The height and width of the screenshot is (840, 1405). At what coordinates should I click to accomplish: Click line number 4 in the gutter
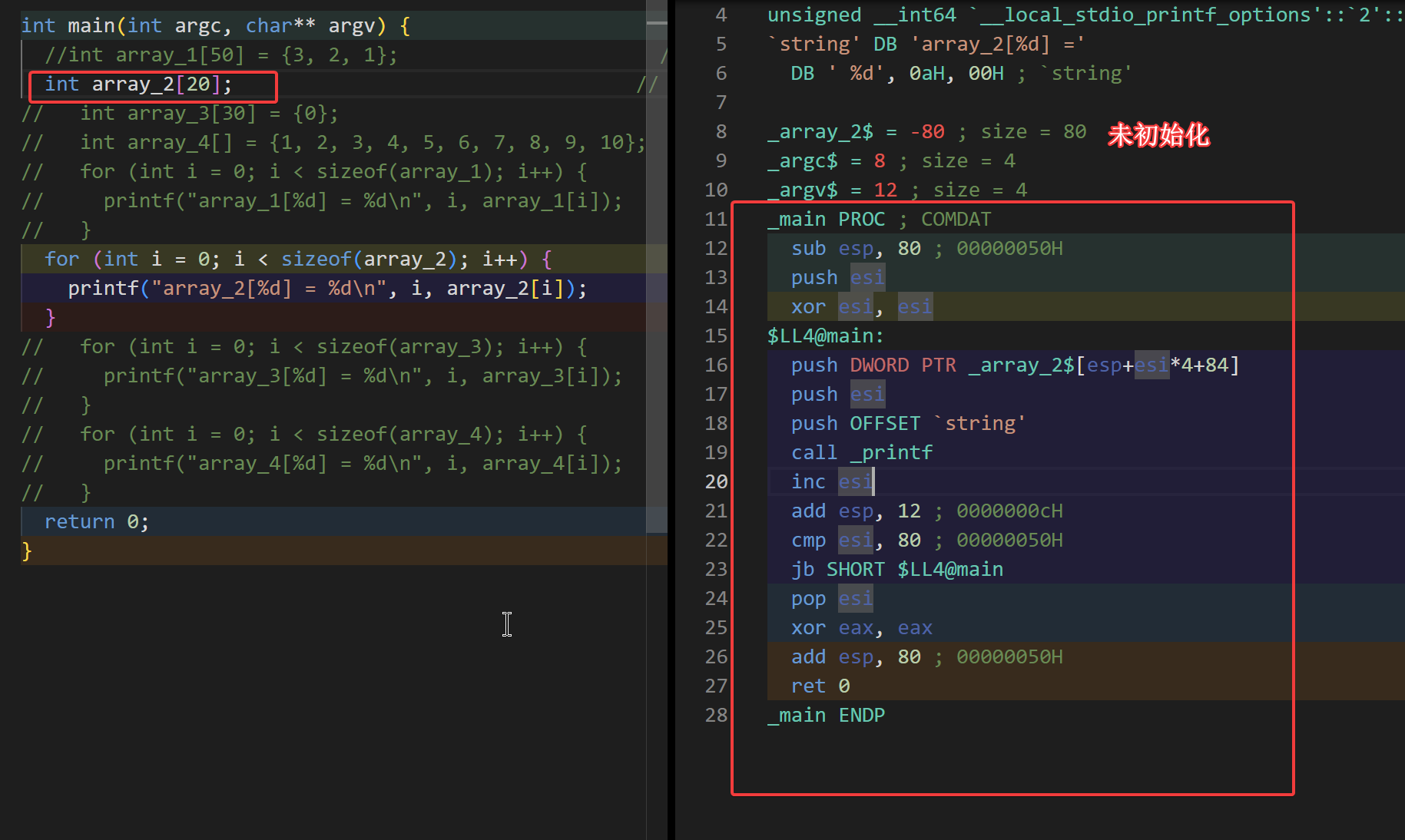coord(720,15)
